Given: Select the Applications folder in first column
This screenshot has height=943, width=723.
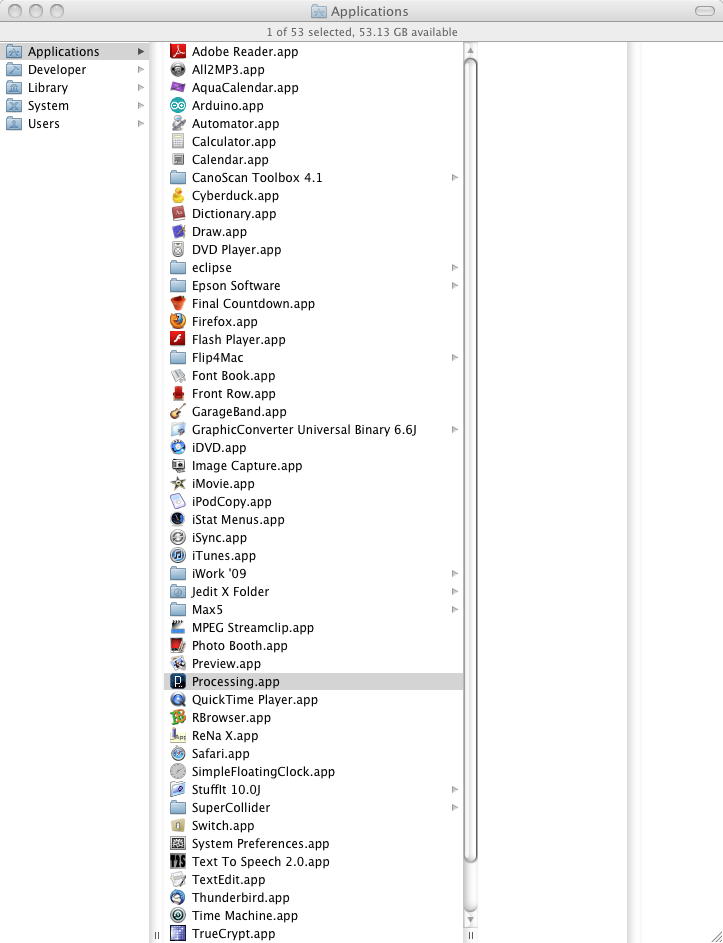Looking at the screenshot, I should 75,51.
